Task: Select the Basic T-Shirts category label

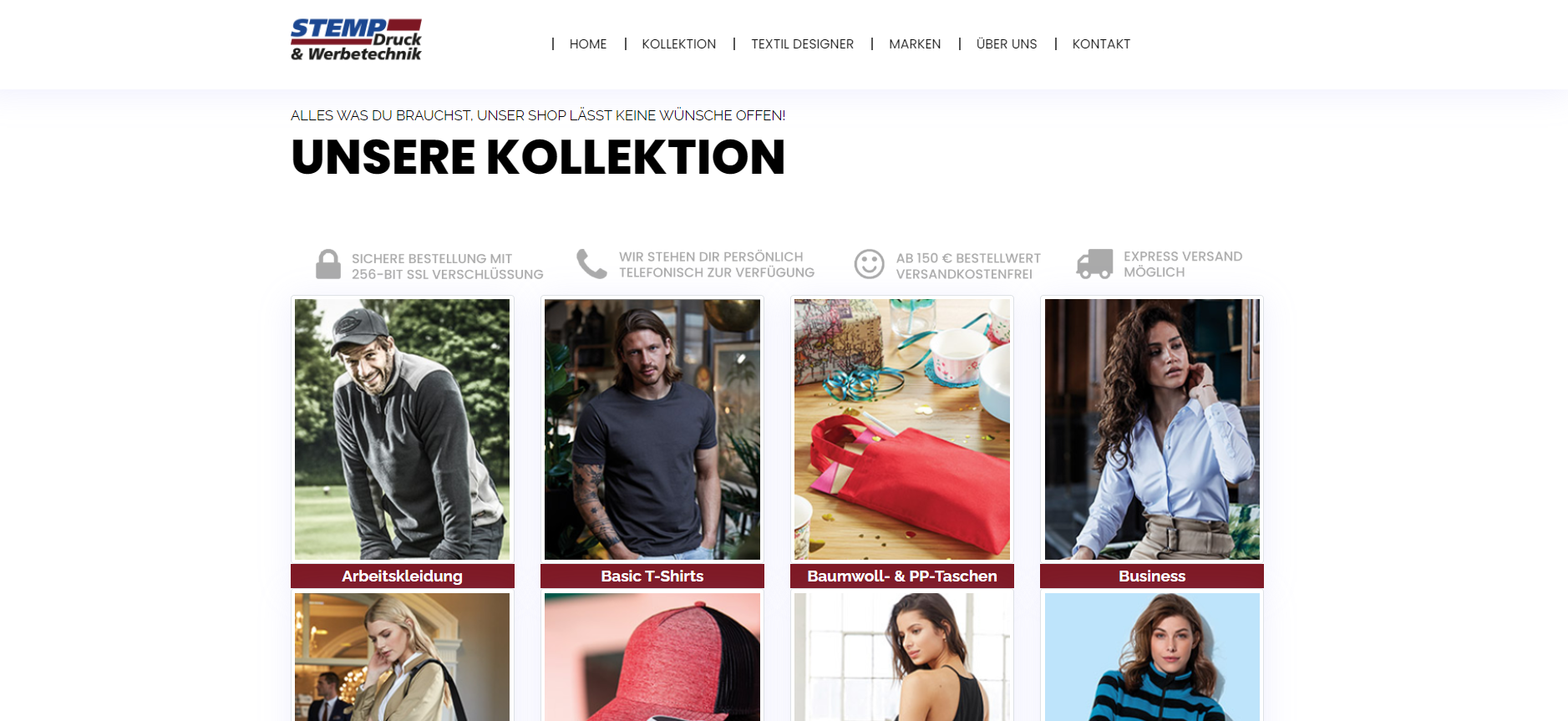Action: click(x=652, y=576)
